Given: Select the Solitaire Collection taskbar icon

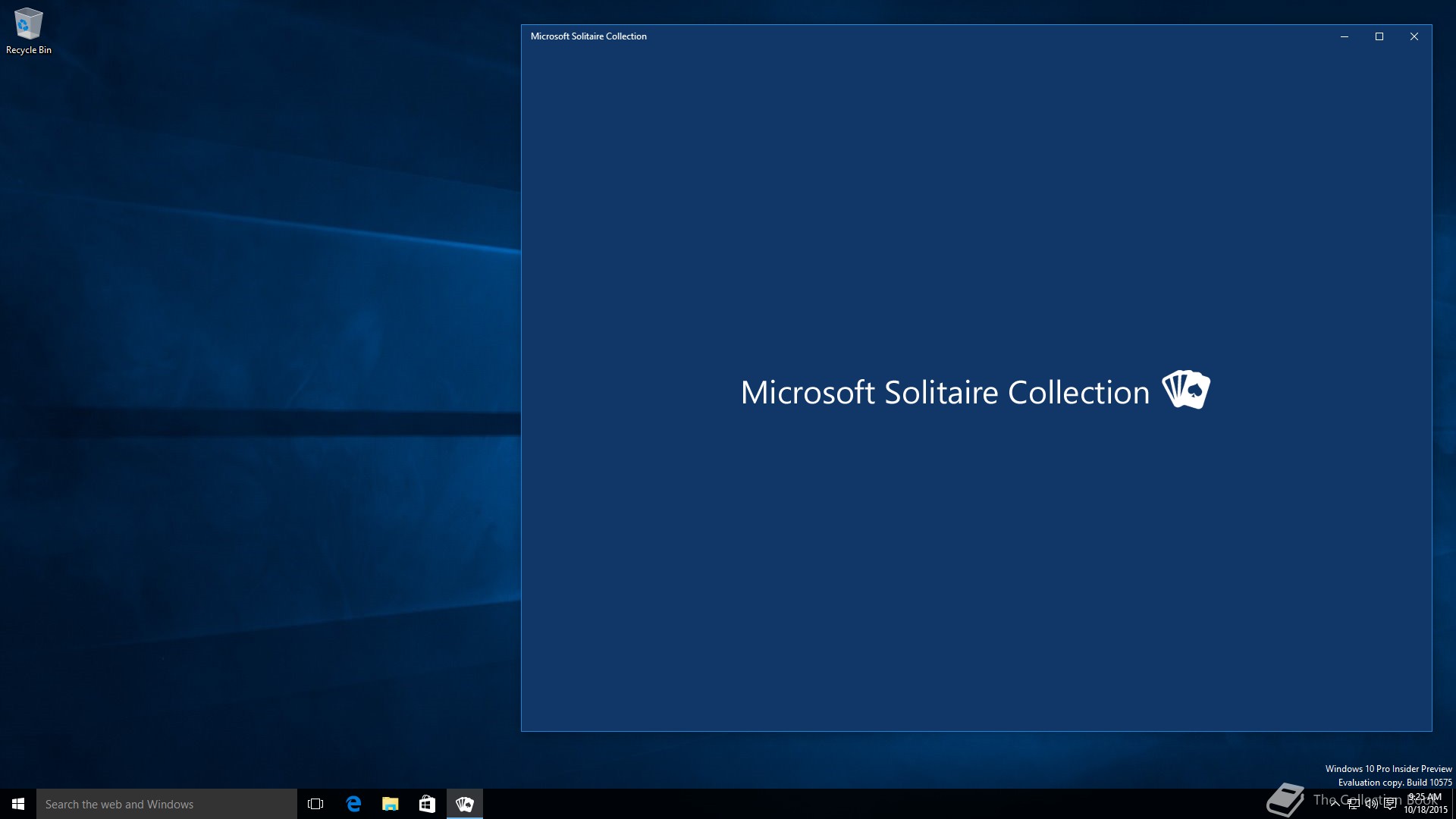Looking at the screenshot, I should point(464,804).
